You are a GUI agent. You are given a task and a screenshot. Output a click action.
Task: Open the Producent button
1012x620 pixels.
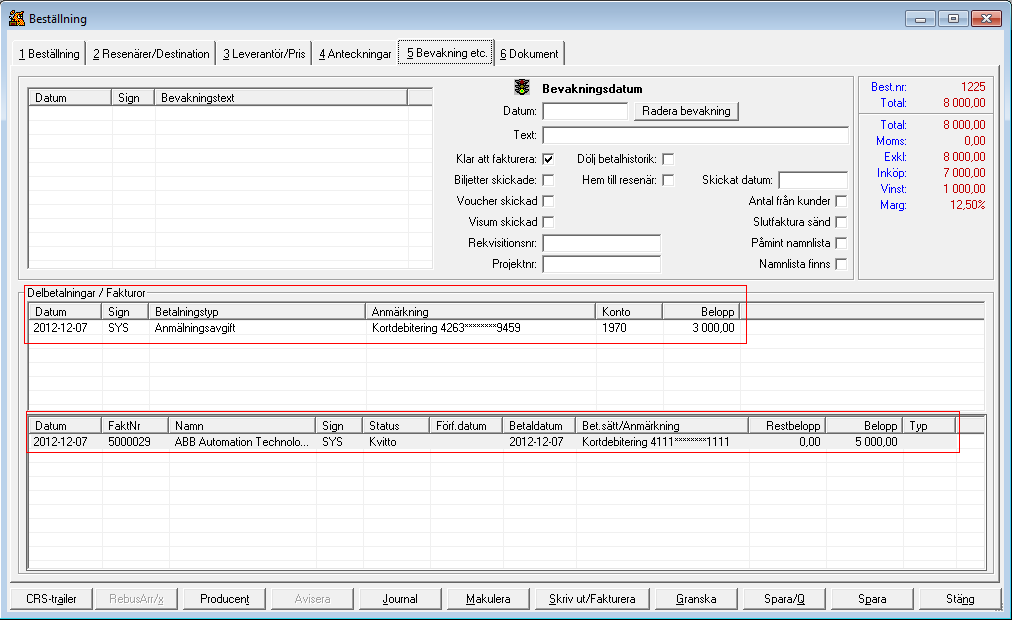pyautogui.click(x=224, y=599)
